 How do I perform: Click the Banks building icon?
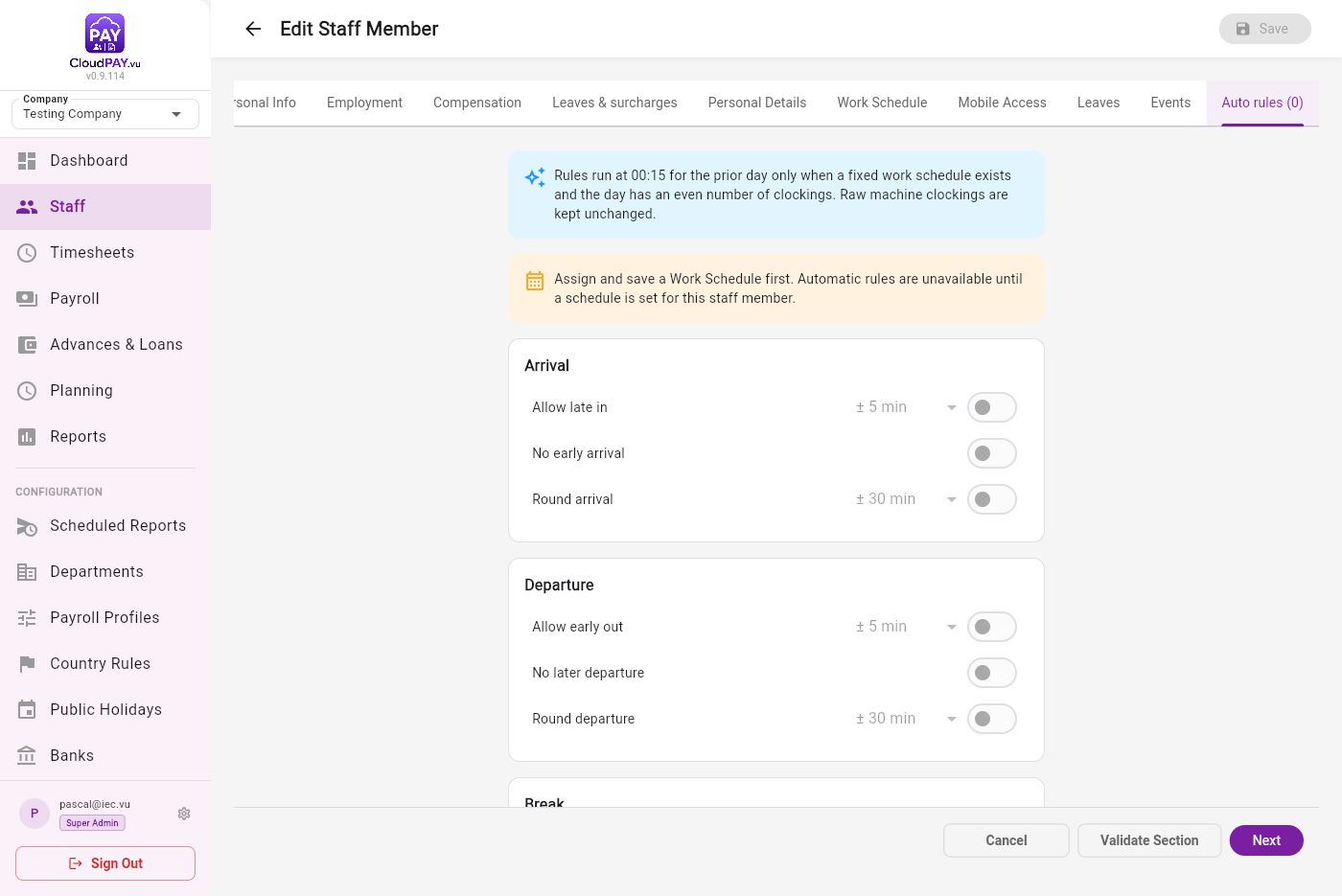27,756
